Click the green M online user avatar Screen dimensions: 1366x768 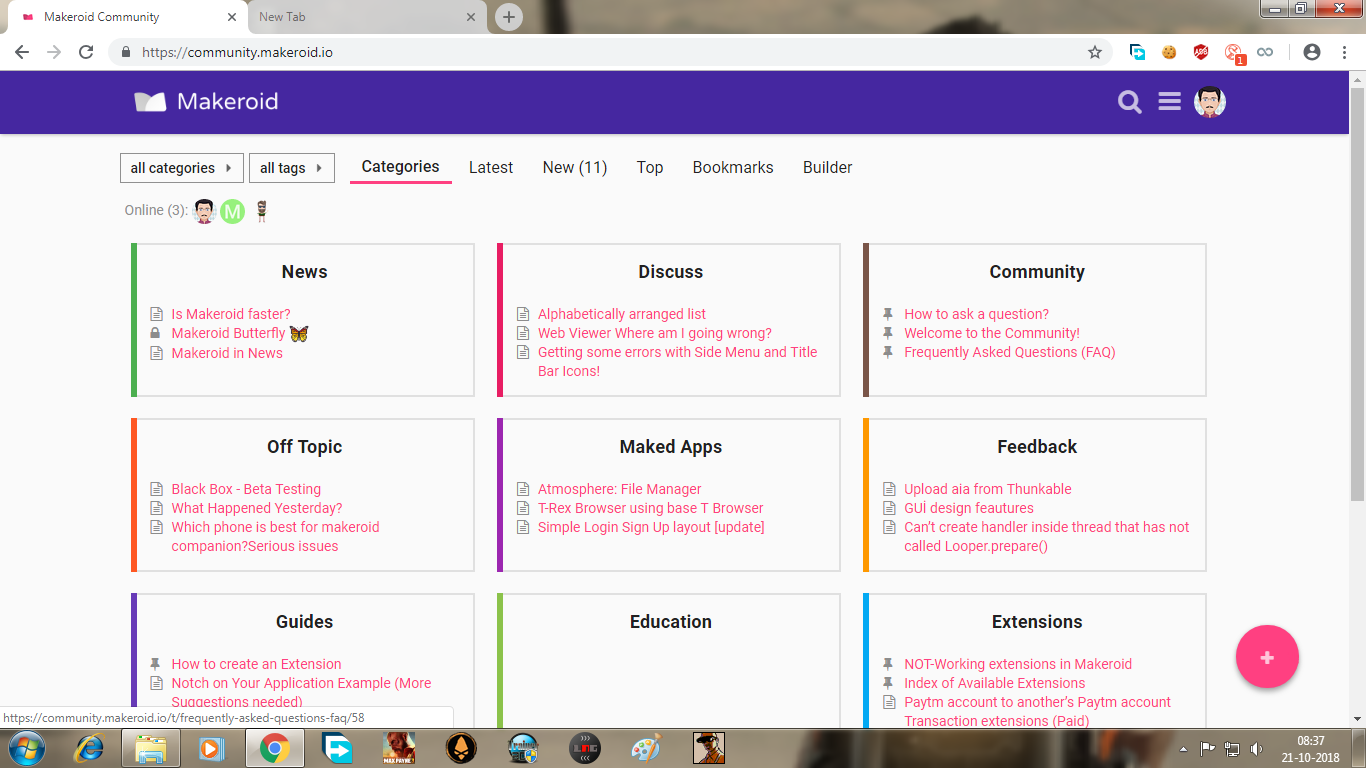[x=232, y=211]
